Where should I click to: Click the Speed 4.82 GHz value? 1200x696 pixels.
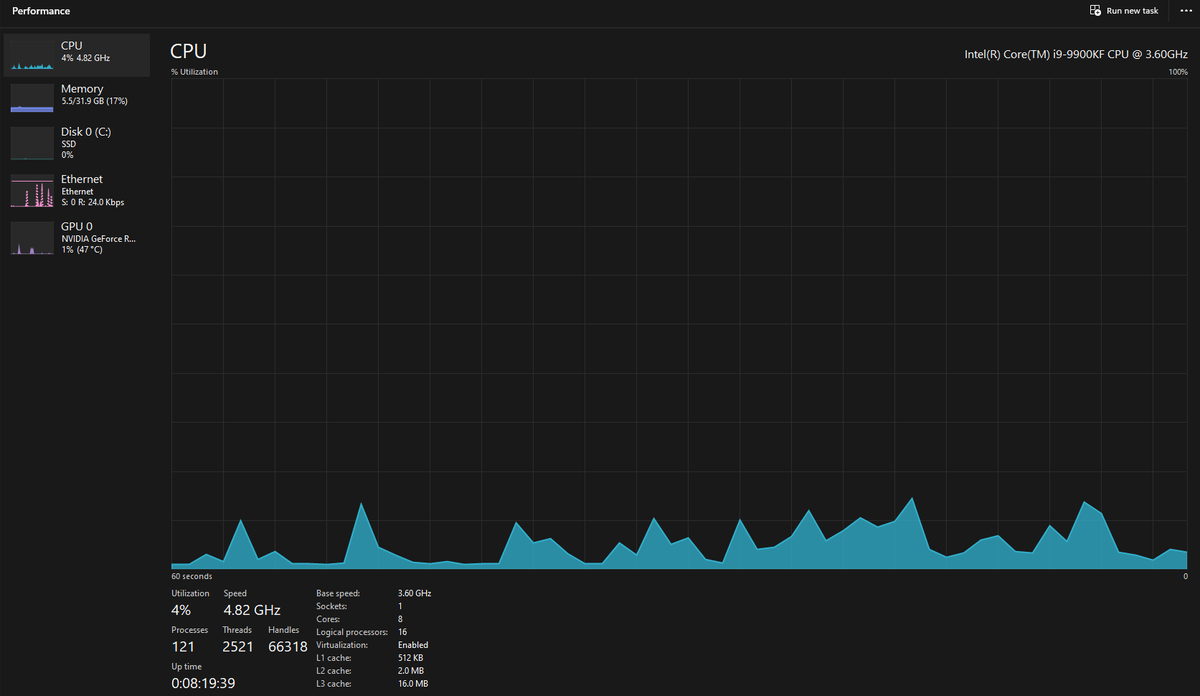(x=252, y=610)
